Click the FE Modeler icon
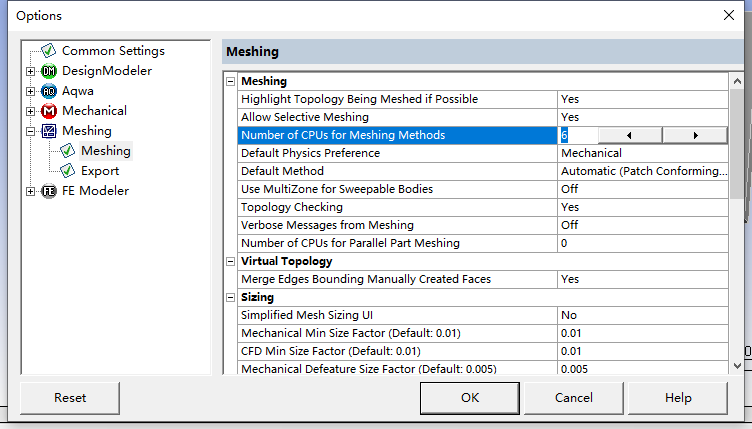This screenshot has height=429, width=752. pos(48,191)
